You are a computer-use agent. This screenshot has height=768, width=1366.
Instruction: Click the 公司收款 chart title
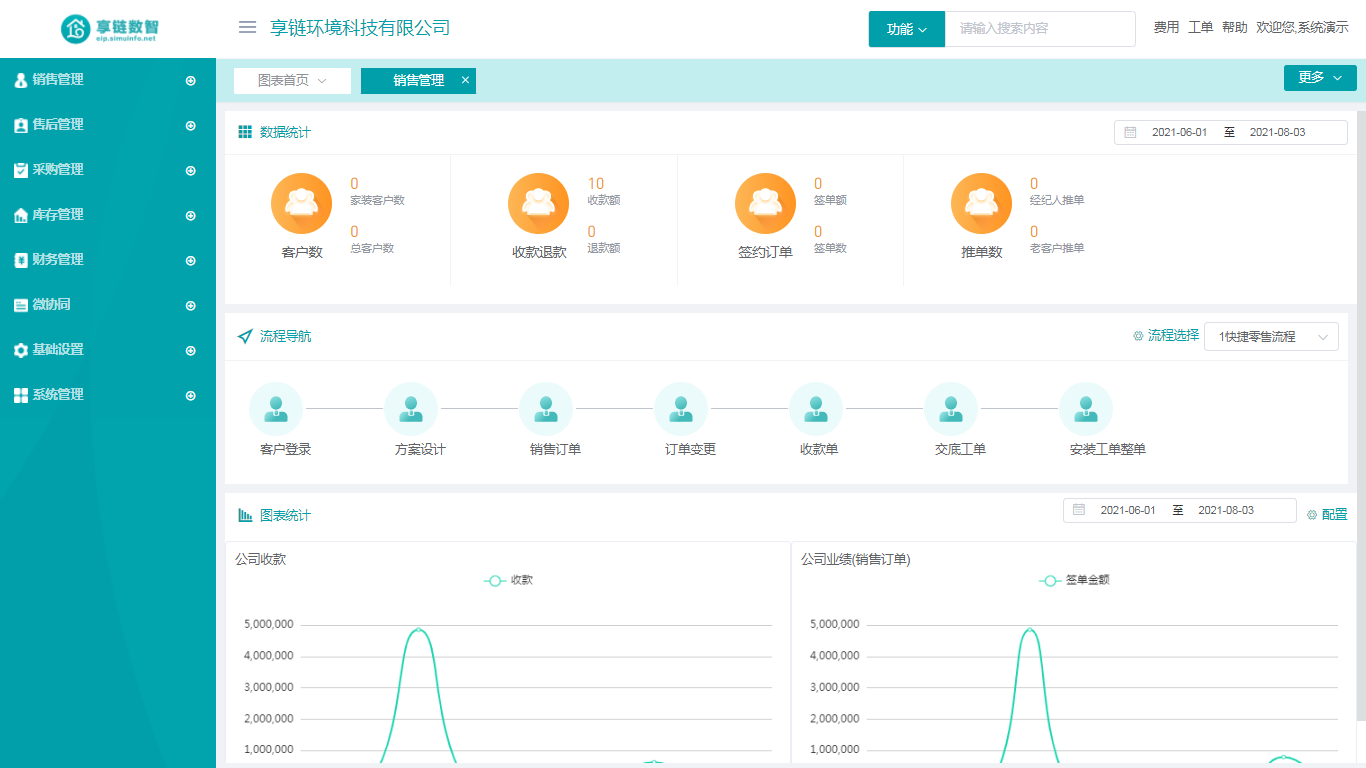(x=261, y=559)
